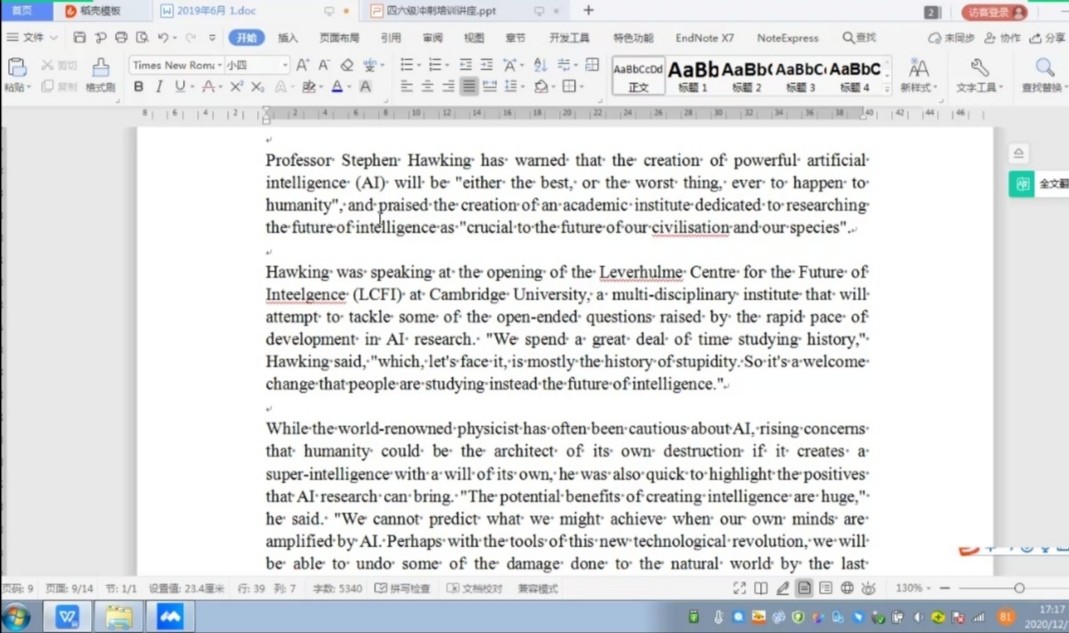Open the 页面布局 ribbon tab

click(x=339, y=38)
